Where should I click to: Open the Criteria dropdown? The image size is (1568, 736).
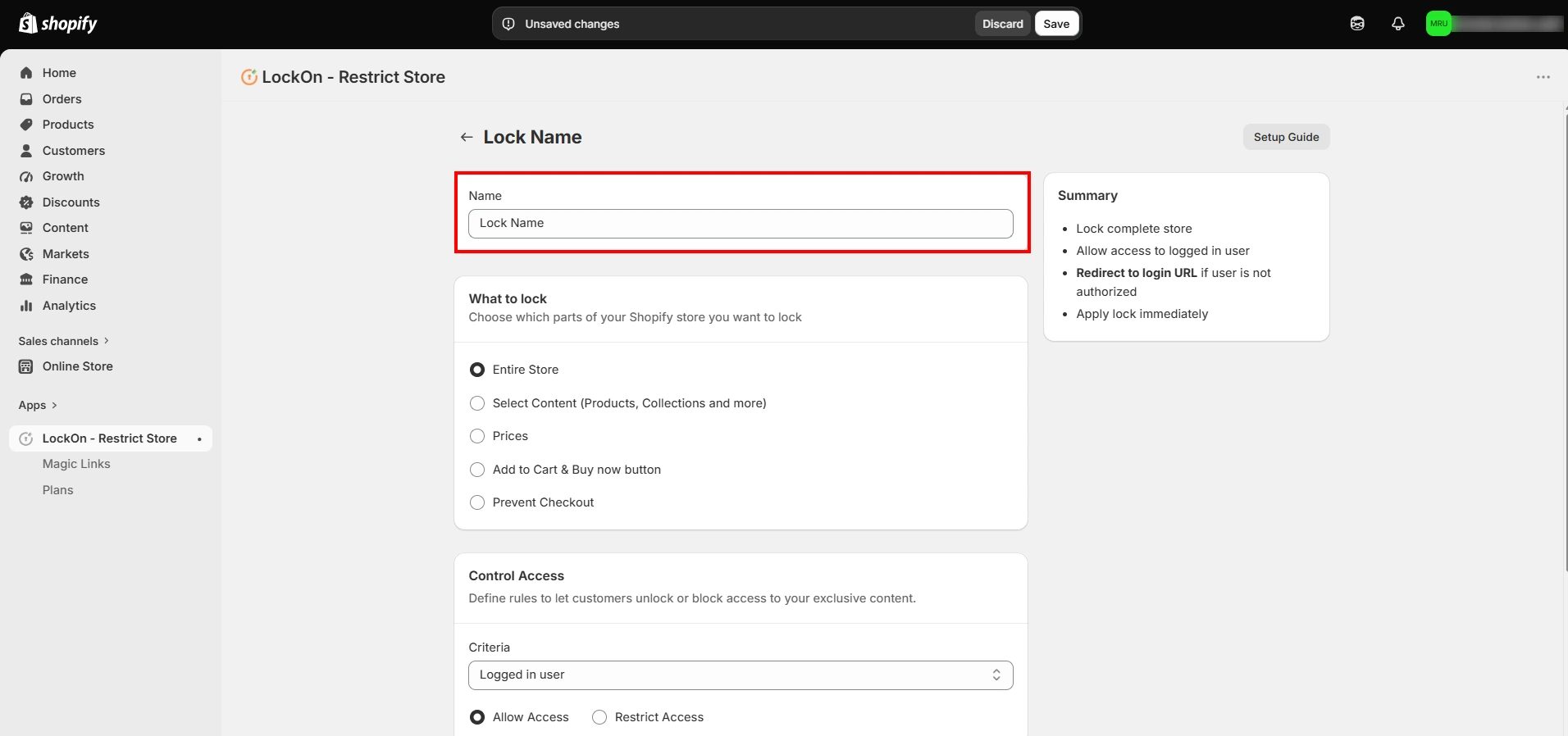[x=741, y=675]
